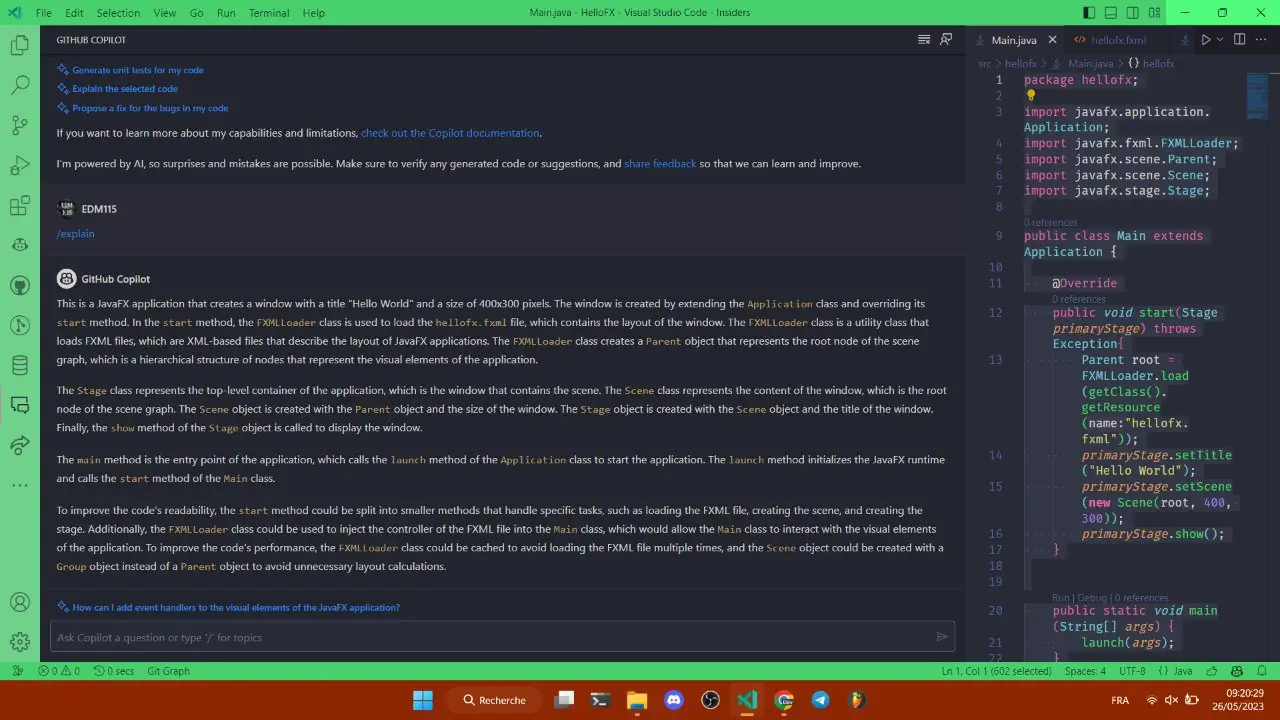Open the share/live share activity icon
The image size is (1280, 720).
click(19, 445)
